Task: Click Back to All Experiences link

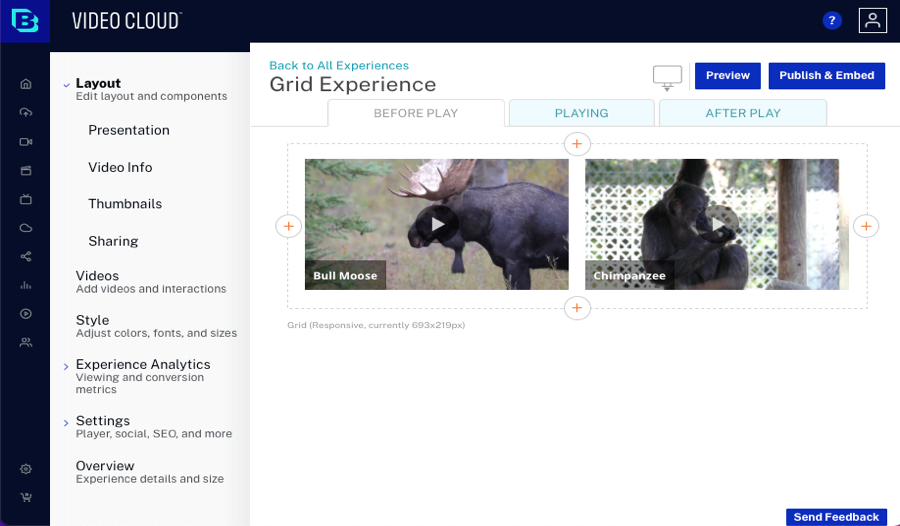Action: 338,65
